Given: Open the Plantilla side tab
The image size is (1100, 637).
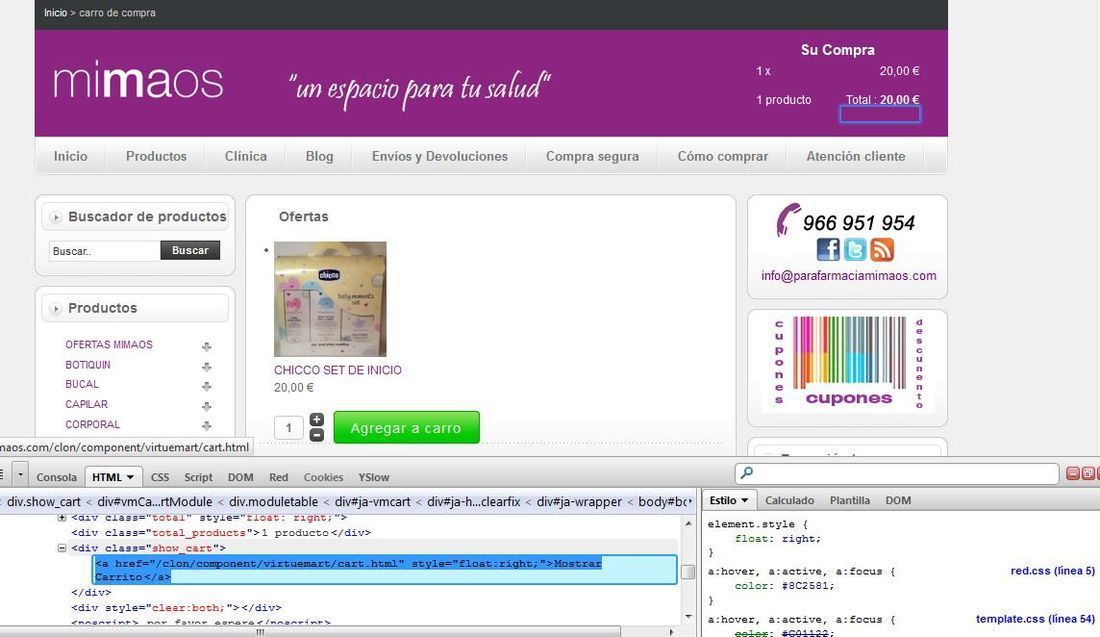Looking at the screenshot, I should [850, 500].
